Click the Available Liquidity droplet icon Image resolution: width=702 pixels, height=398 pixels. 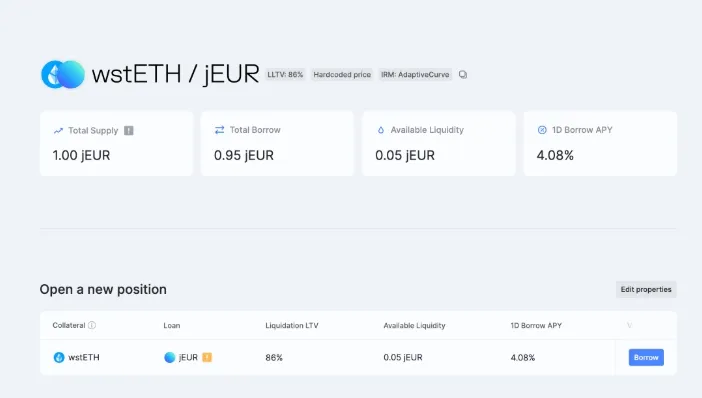pos(381,130)
